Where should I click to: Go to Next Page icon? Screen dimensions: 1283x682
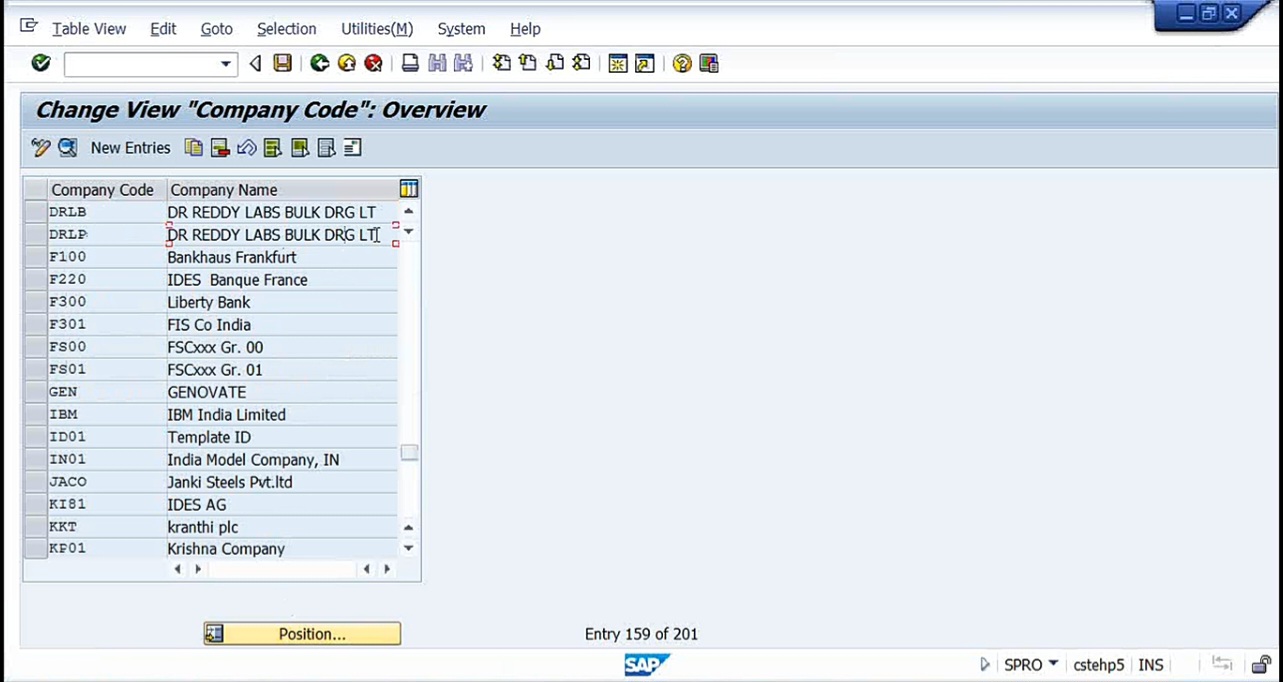click(554, 63)
